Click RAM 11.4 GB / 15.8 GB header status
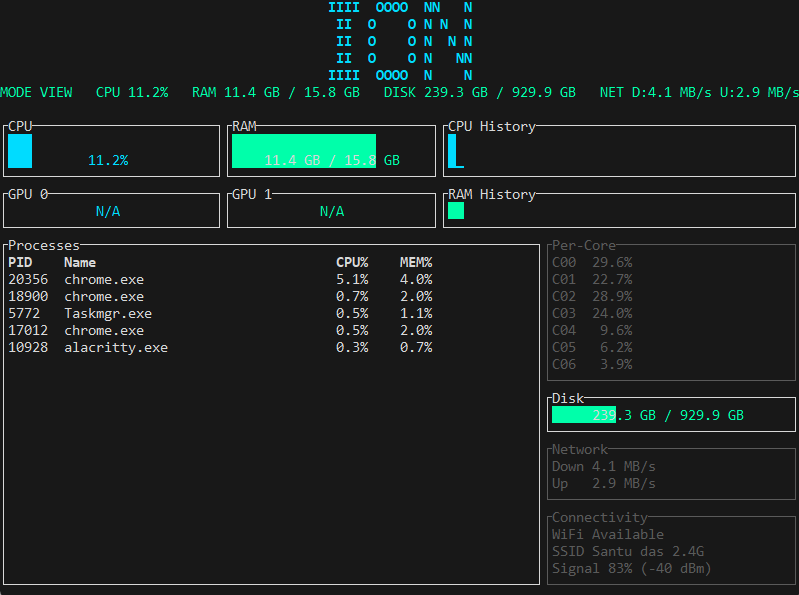 pyautogui.click(x=276, y=92)
